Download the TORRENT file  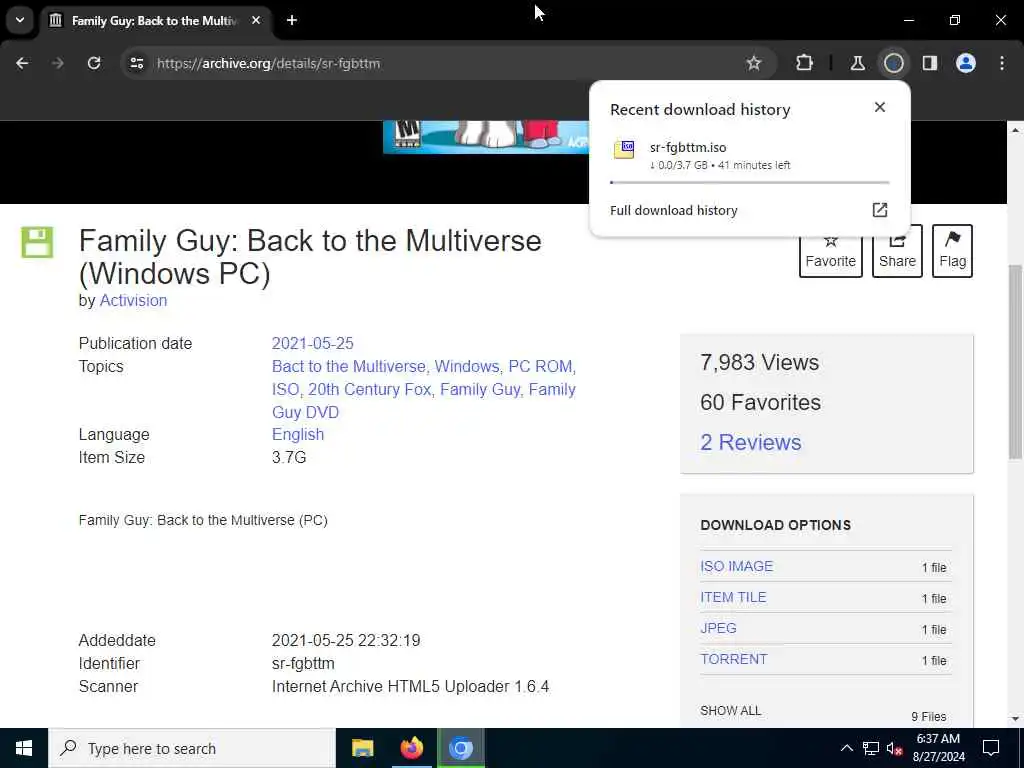point(733,659)
